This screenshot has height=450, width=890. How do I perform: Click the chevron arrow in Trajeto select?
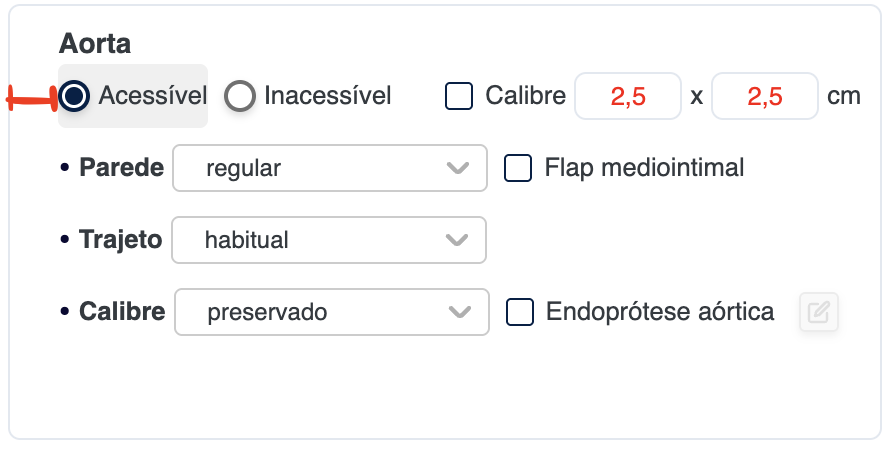point(457,240)
